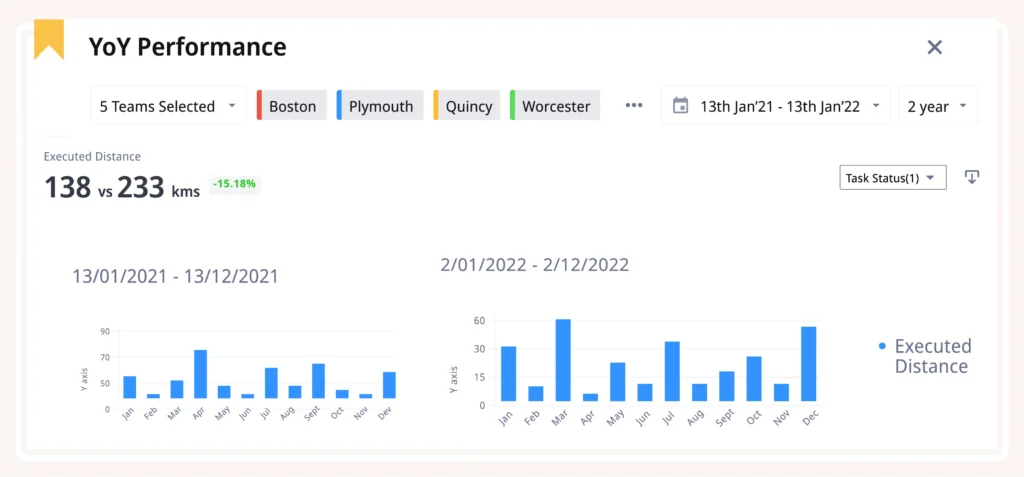Click the download chart icon
The image size is (1024, 477).
(971, 177)
